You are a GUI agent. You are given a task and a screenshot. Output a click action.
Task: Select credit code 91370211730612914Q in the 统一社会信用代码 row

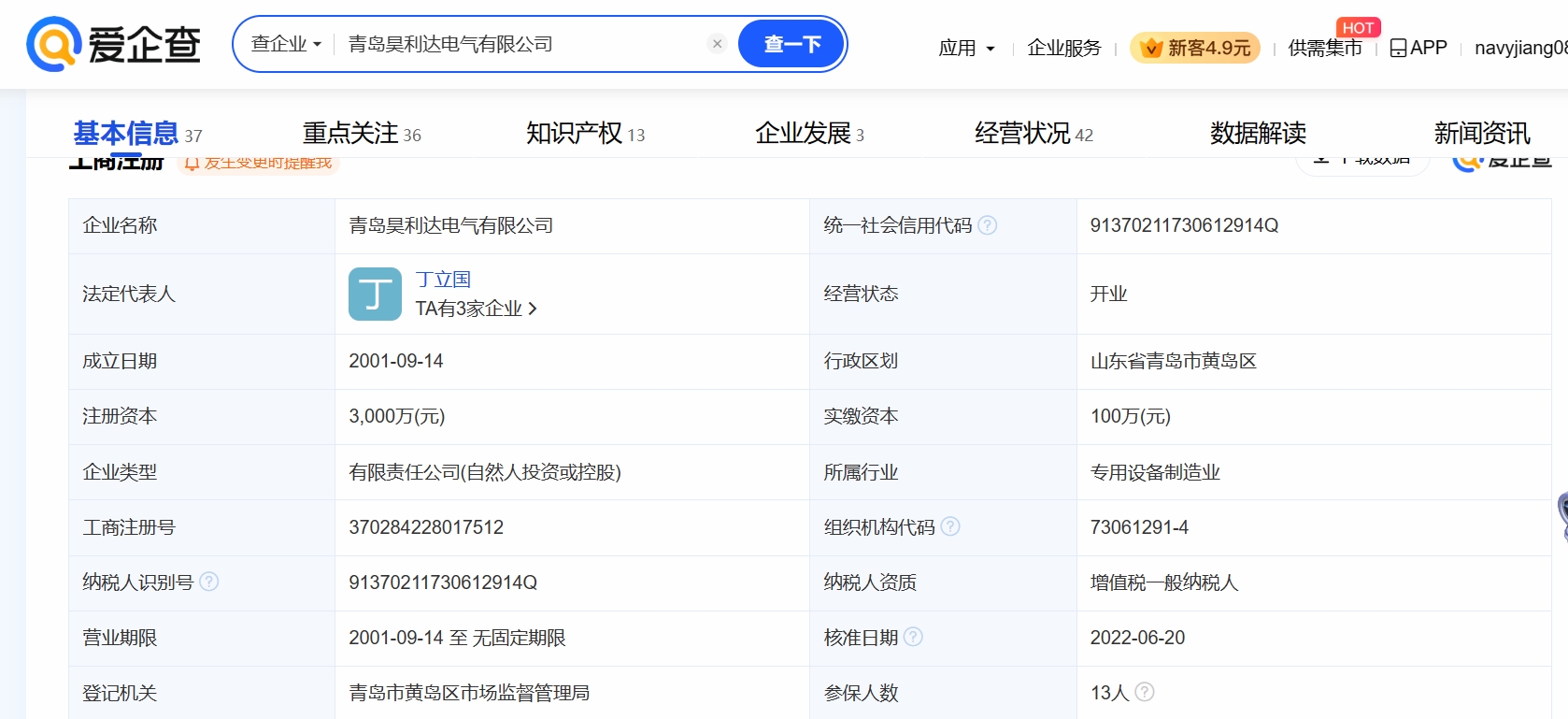(1184, 225)
